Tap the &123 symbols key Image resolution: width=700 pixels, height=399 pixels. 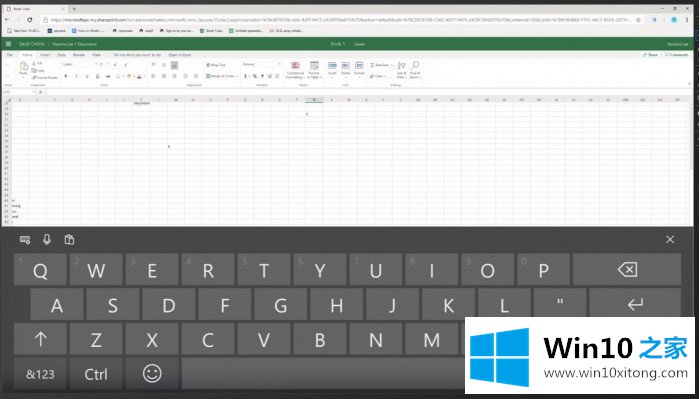pyautogui.click(x=40, y=374)
